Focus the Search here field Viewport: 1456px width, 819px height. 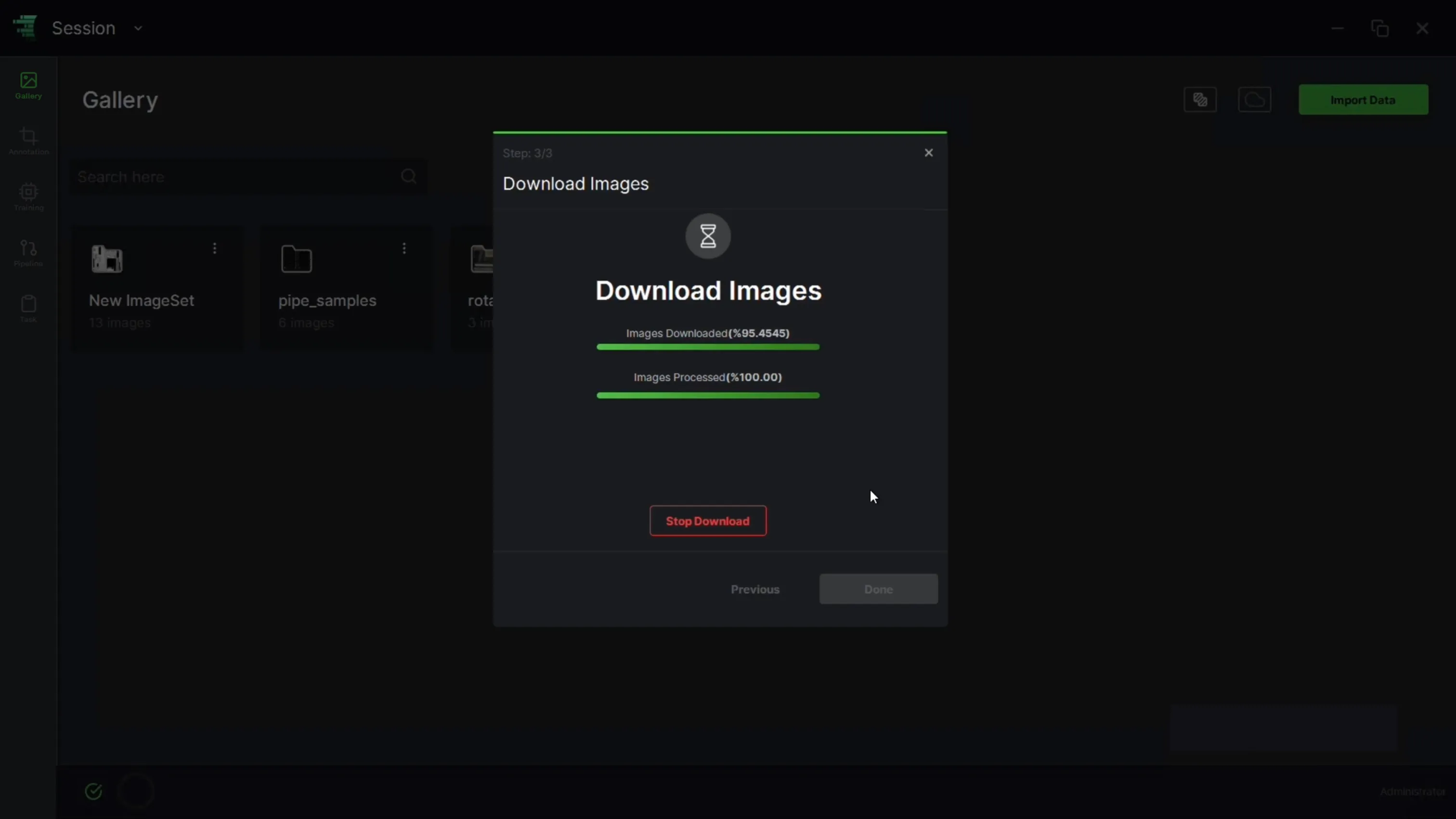pyautogui.click(x=249, y=177)
